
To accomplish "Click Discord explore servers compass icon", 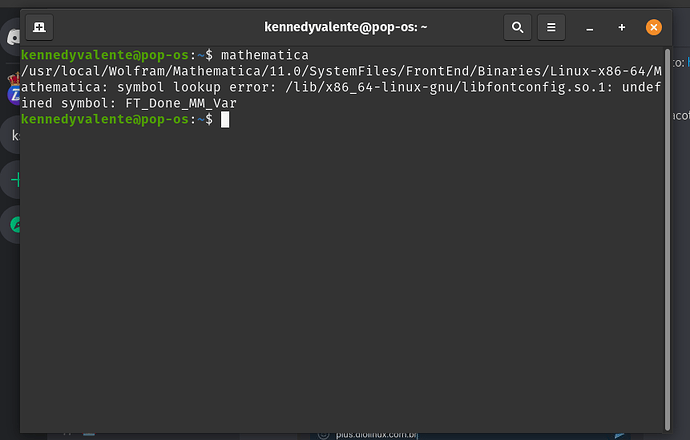I will [x=13, y=224].
